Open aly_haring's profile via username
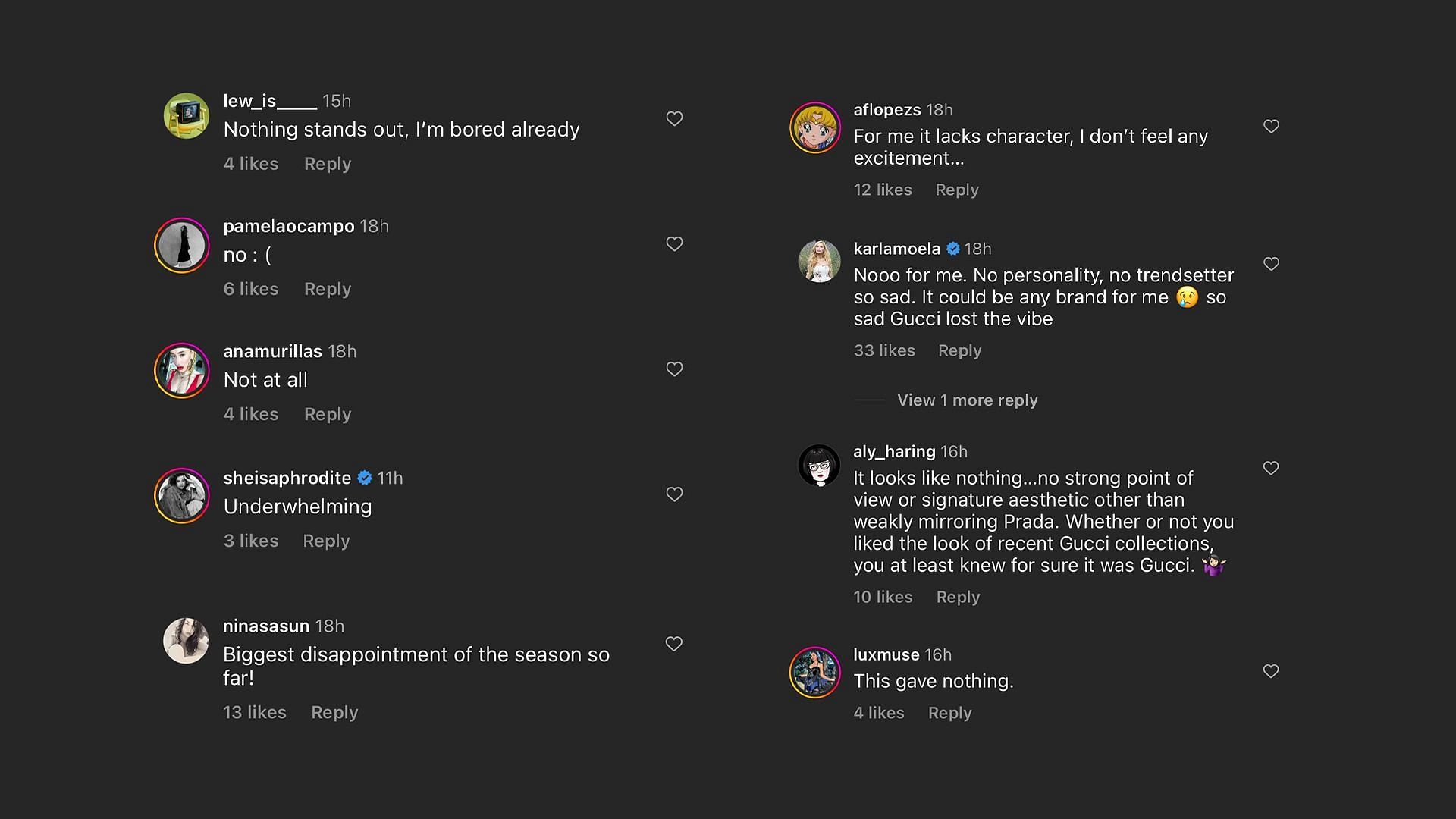1456x819 pixels. 894,451
